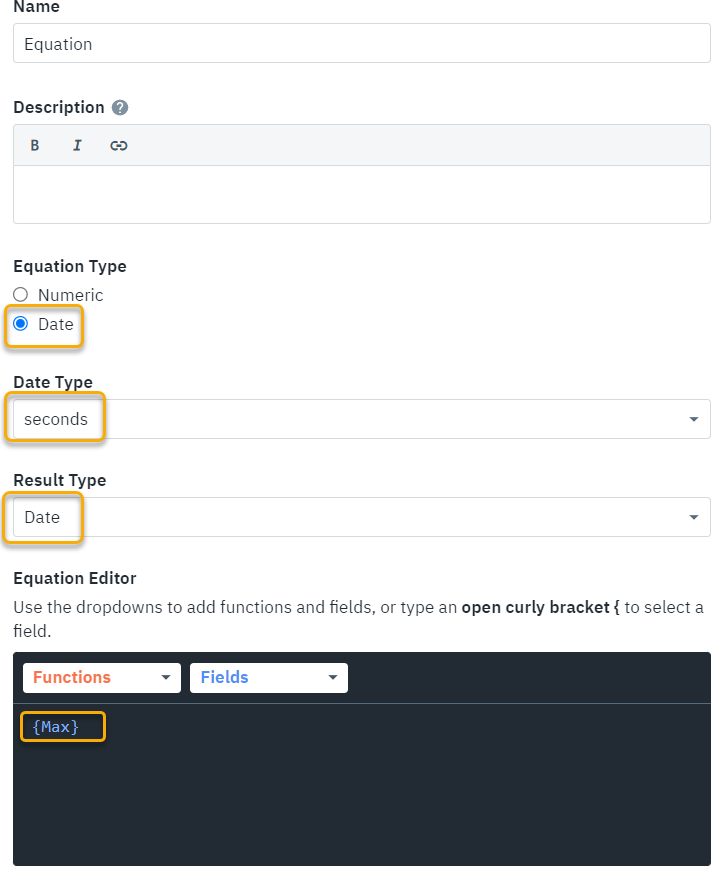Expand the Fields dropdown

click(268, 677)
